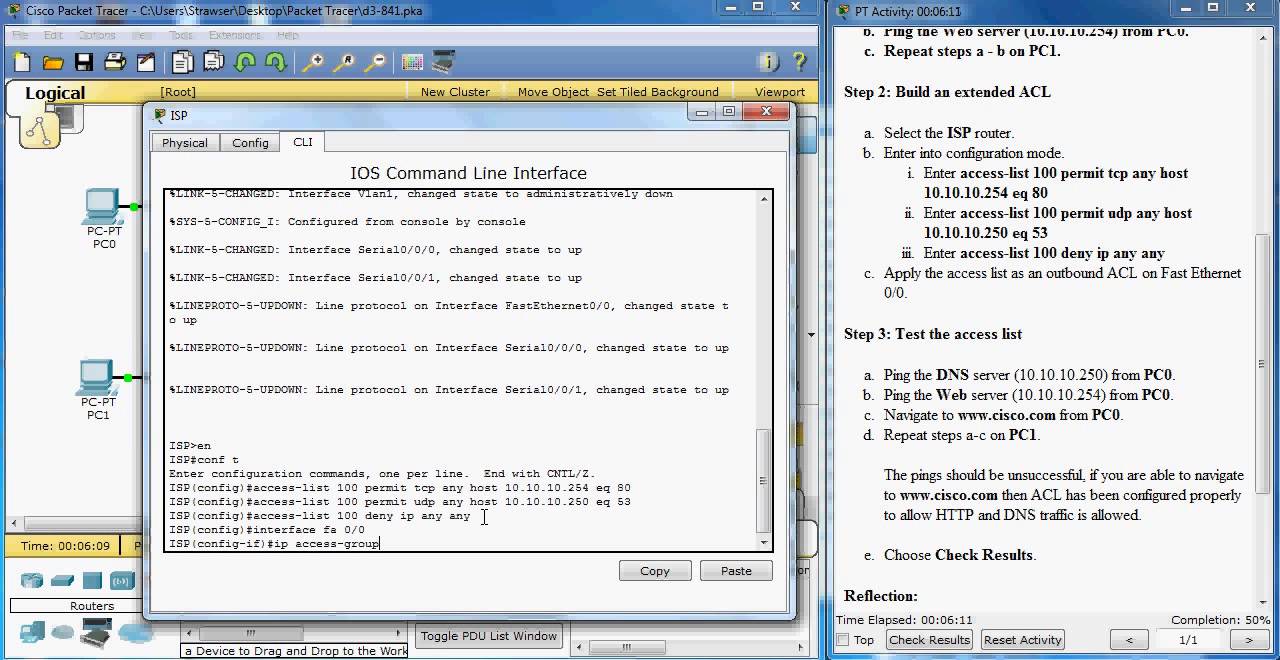Open the Activity Wizard toolbar icon
This screenshot has width=1280, height=660.
point(146,62)
